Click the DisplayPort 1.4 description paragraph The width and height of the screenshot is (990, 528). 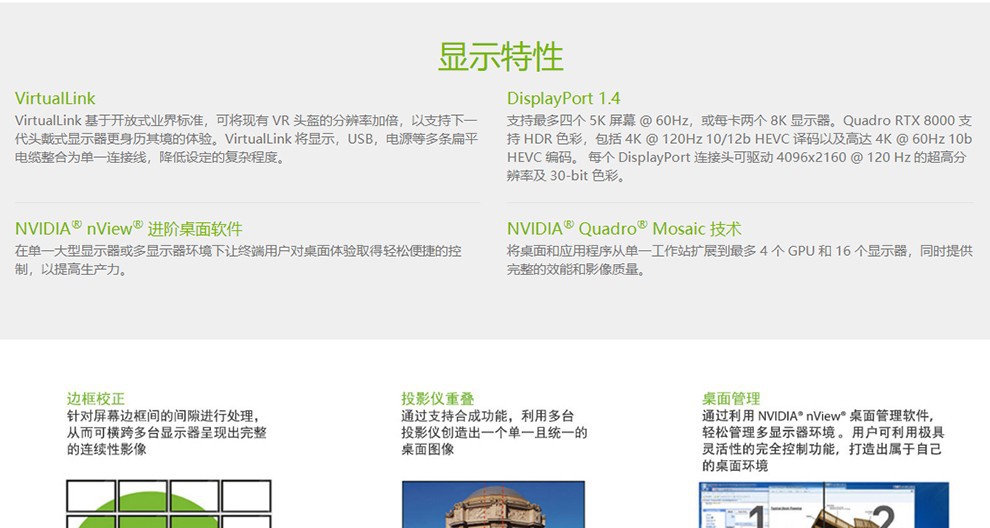(739, 148)
